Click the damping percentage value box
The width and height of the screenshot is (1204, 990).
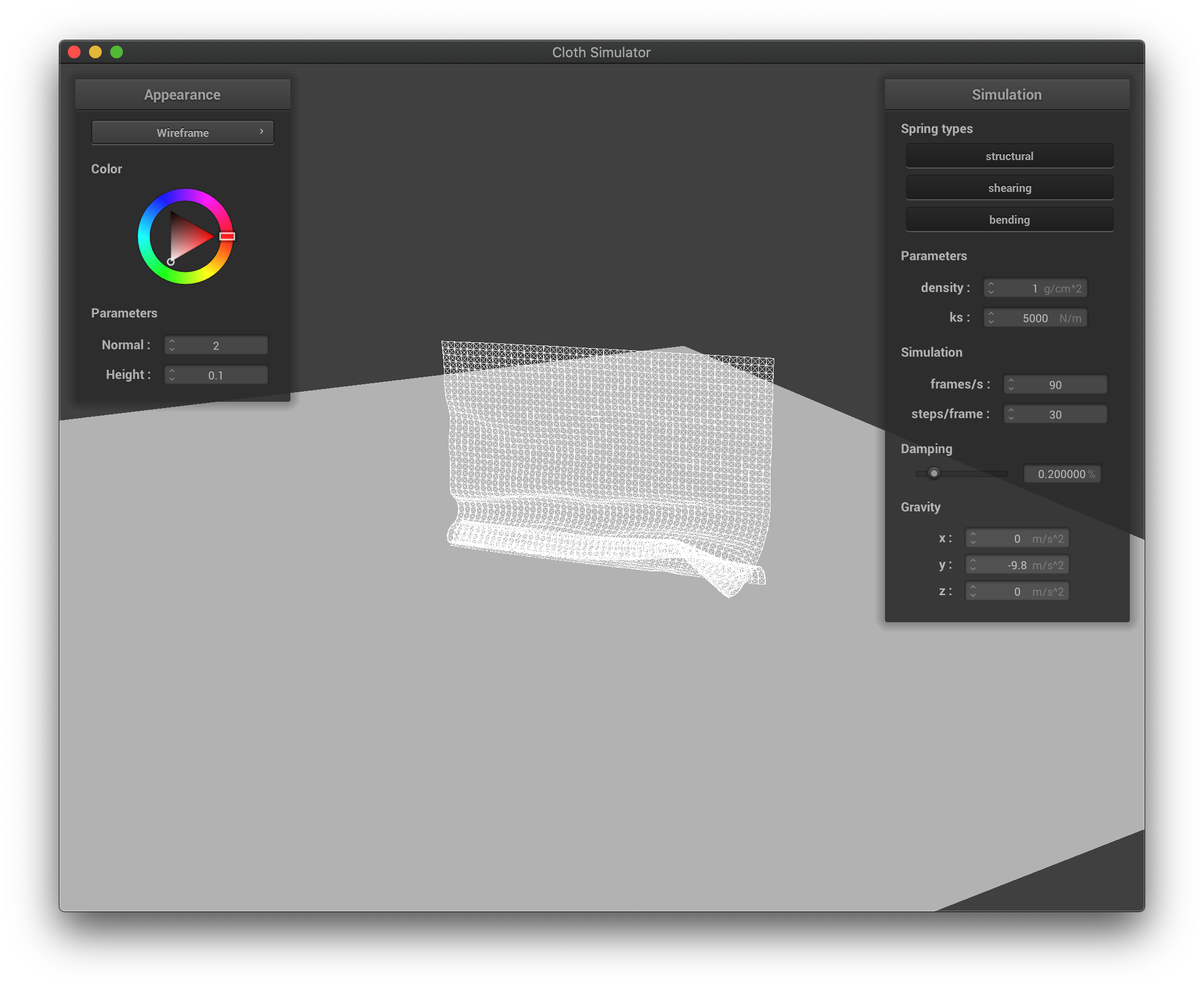[1061, 473]
